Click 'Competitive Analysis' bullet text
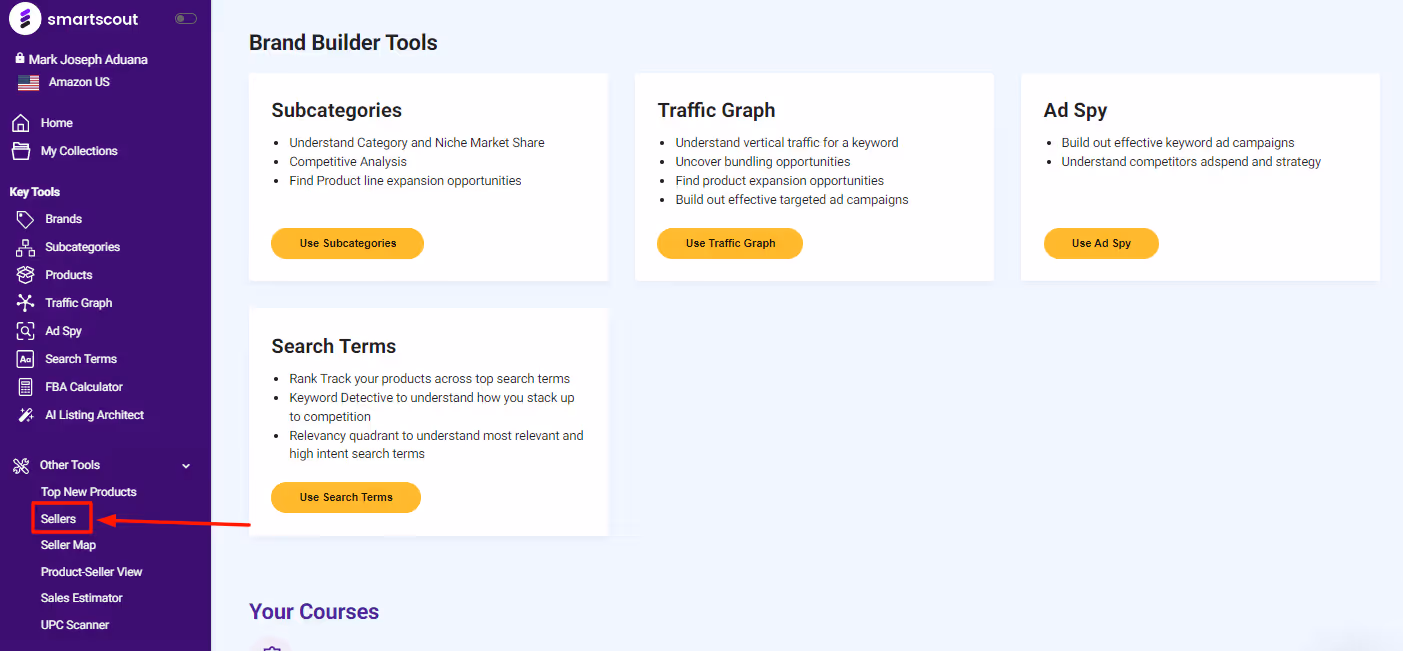The image size is (1403, 651). point(348,161)
